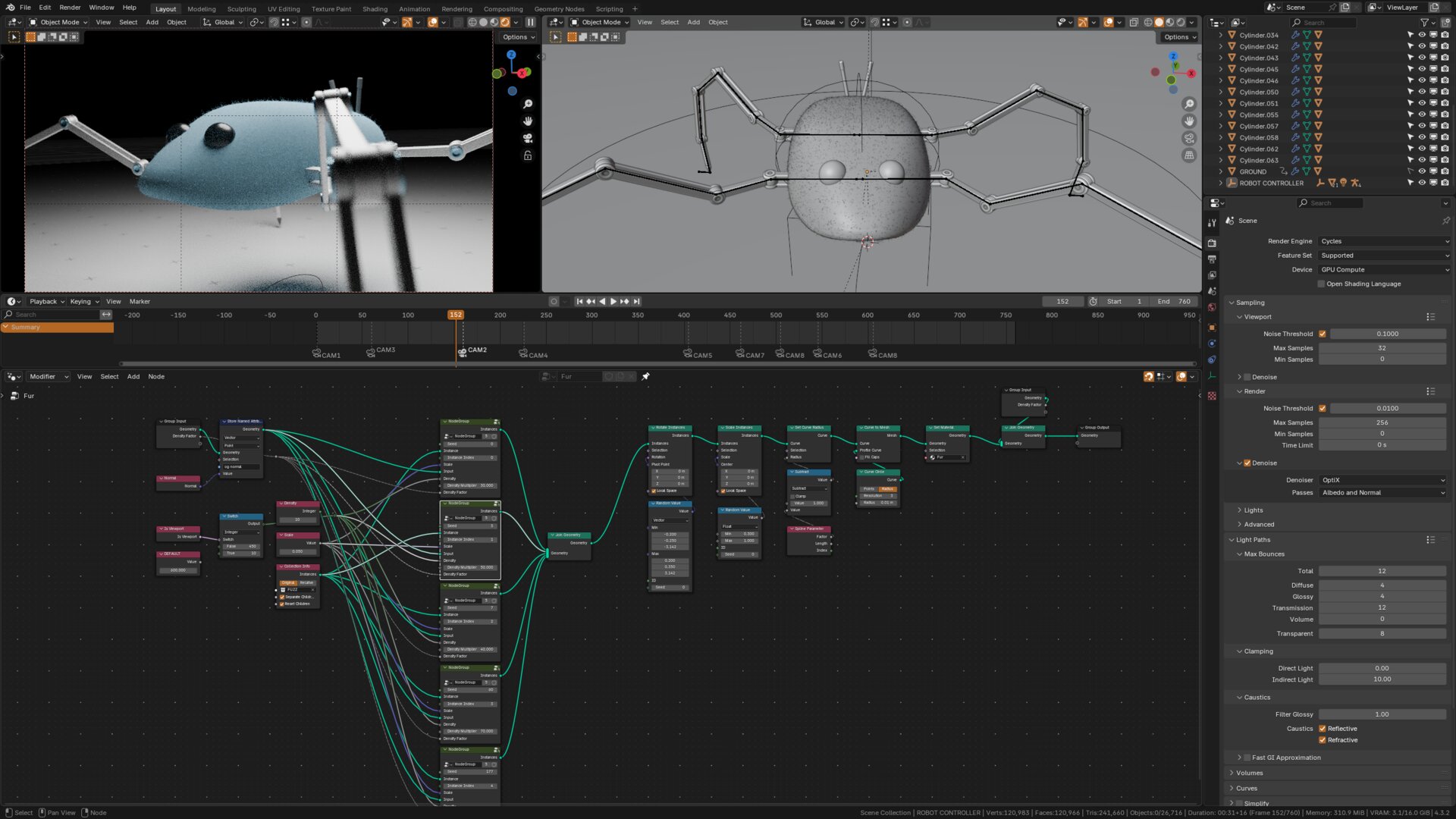
Task: Open the Texture properties checker icon
Action: click(1212, 396)
